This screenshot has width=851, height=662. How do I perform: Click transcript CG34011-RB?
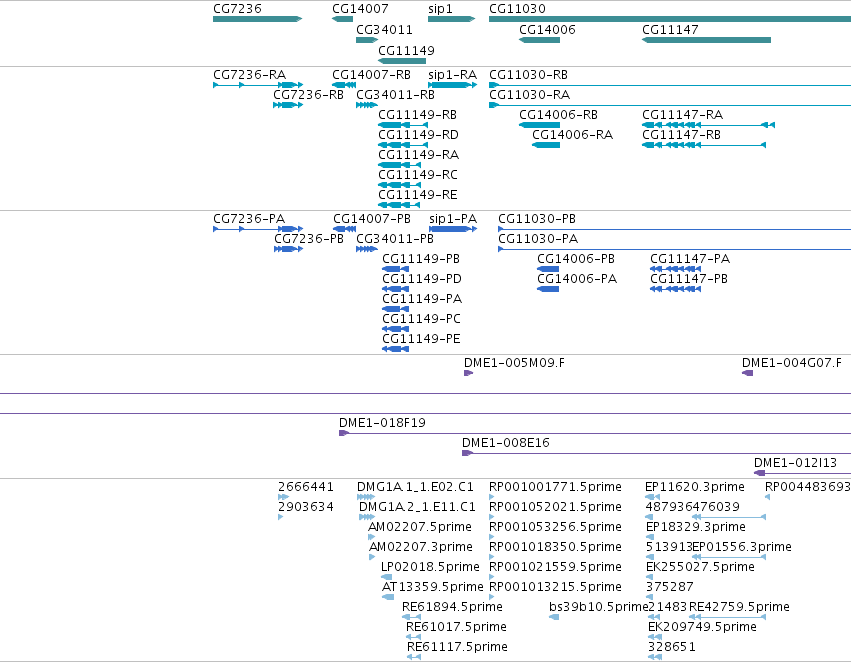[x=367, y=105]
